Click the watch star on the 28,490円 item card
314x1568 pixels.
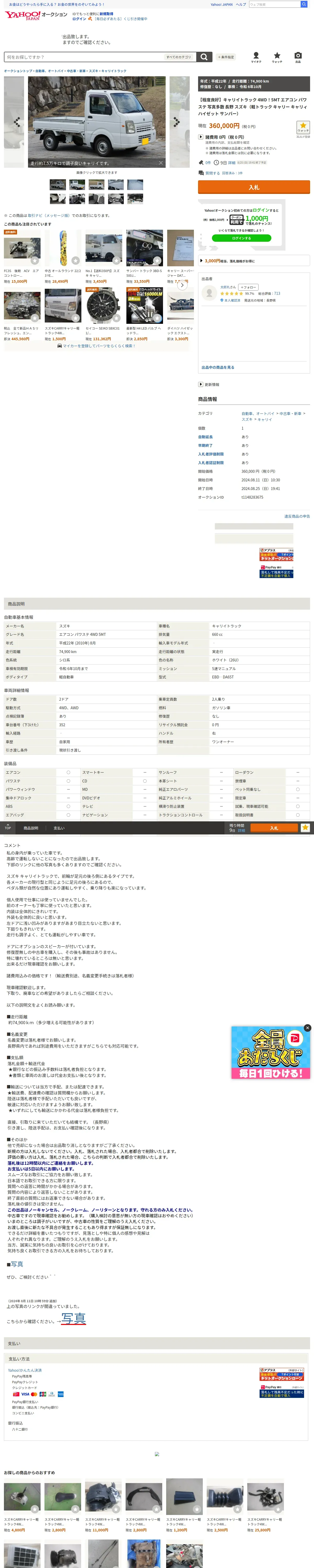click(75, 261)
